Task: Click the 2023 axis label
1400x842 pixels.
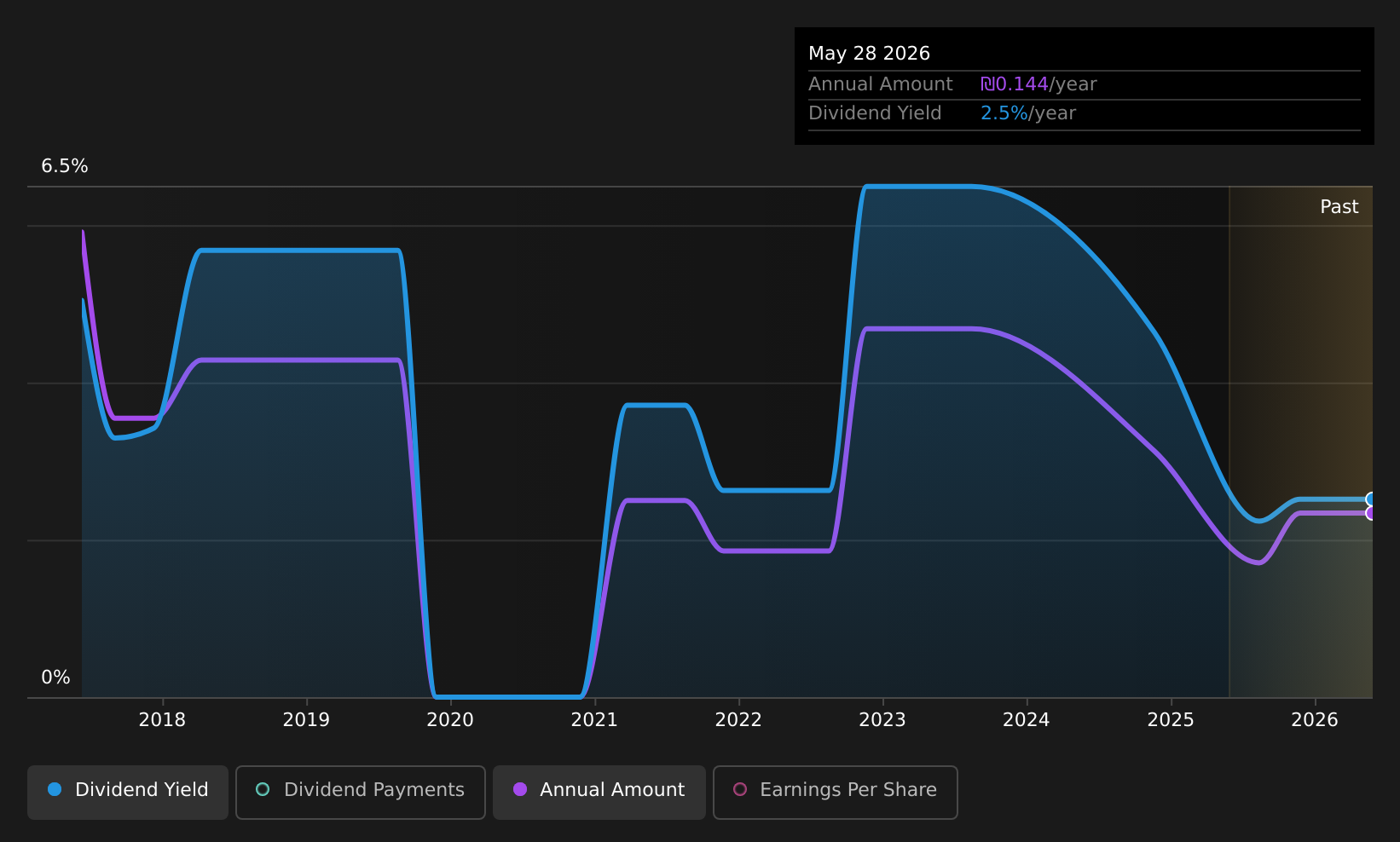Action: click(882, 720)
